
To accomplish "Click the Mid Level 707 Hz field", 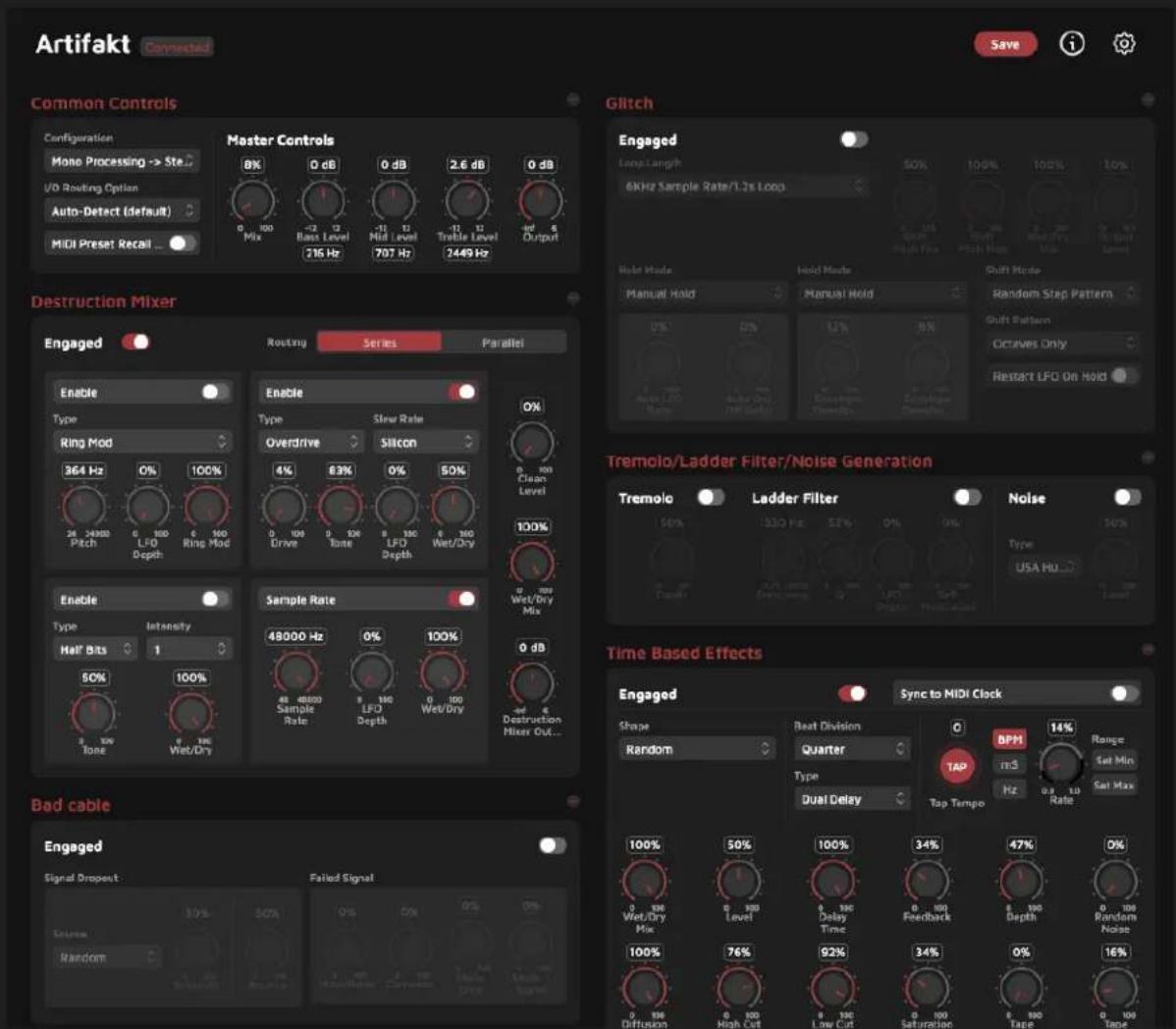I will 393,252.
